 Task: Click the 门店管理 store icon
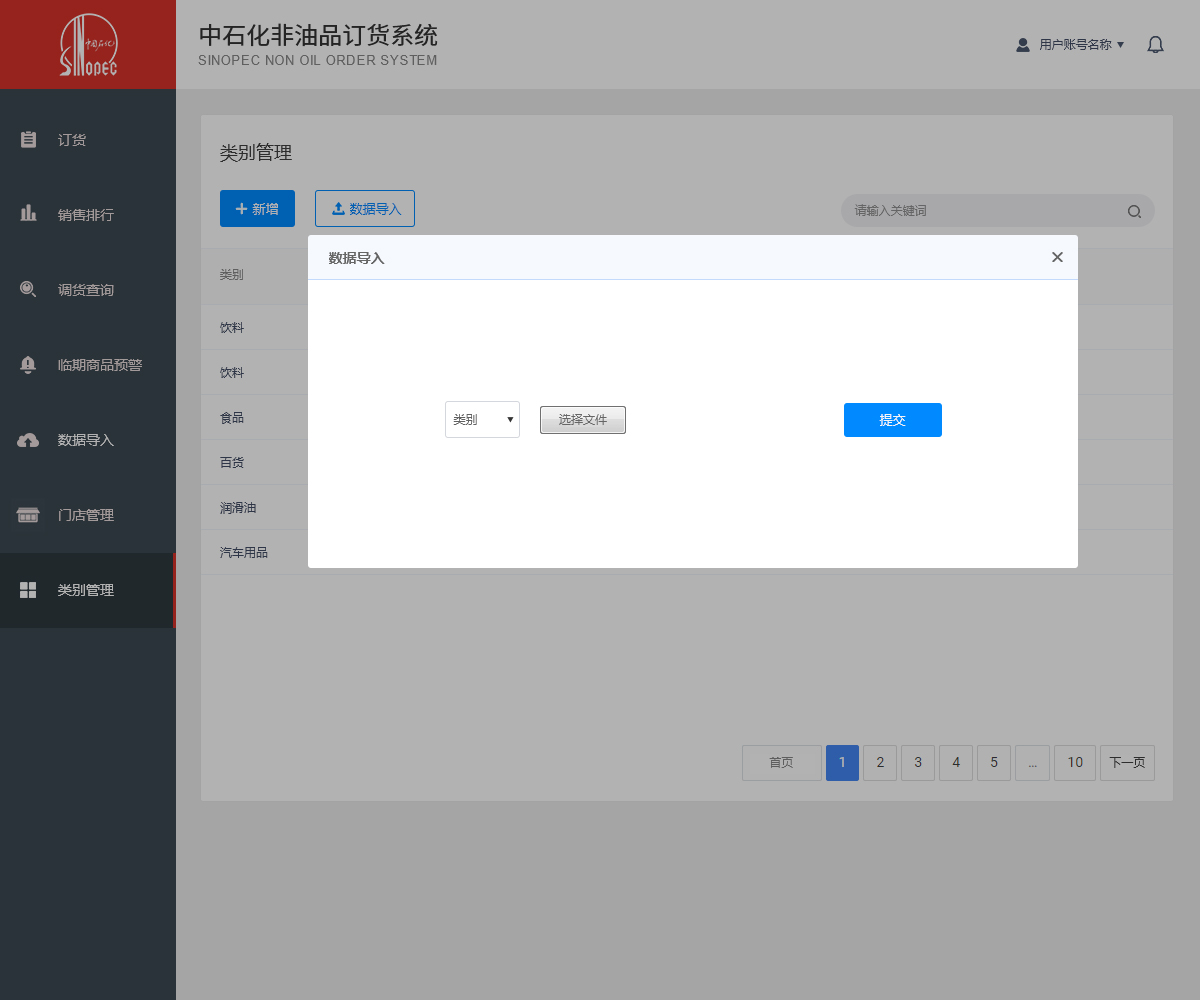(28, 515)
